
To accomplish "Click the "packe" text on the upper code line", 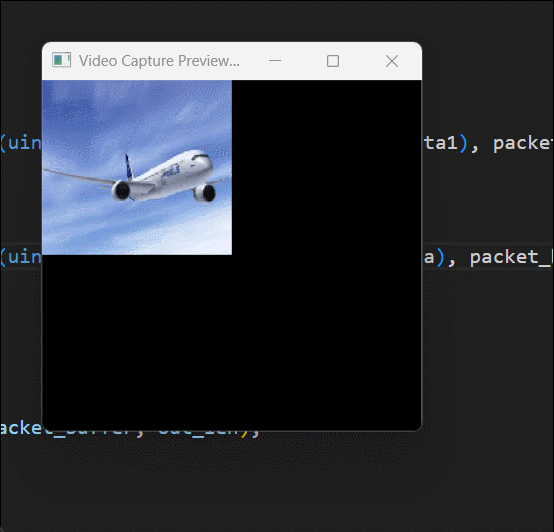I will point(522,143).
